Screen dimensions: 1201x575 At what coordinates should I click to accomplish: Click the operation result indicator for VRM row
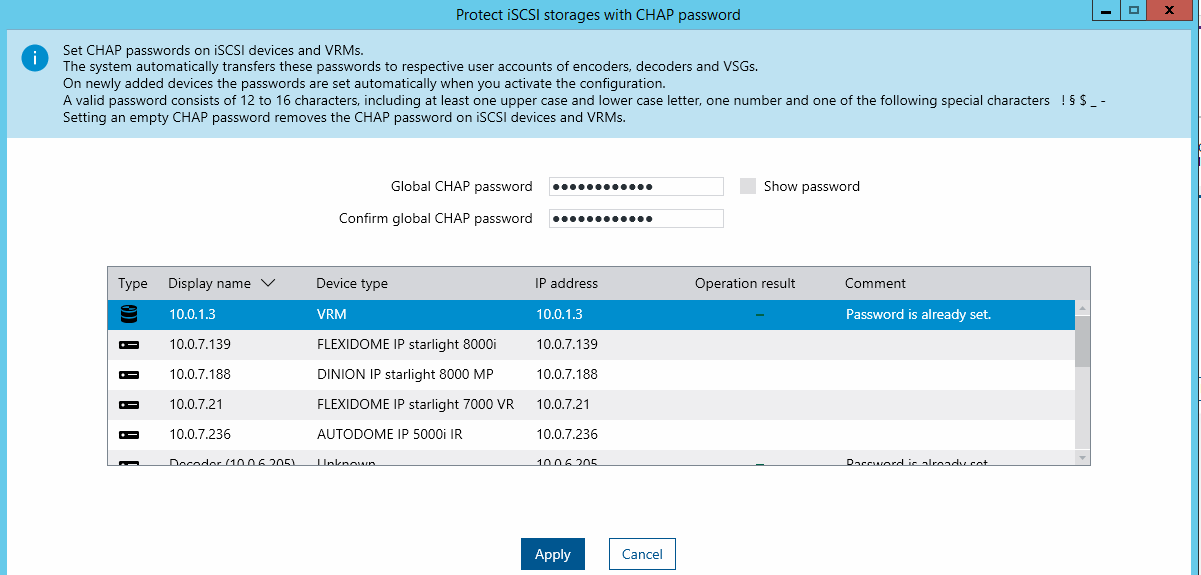[x=760, y=315]
